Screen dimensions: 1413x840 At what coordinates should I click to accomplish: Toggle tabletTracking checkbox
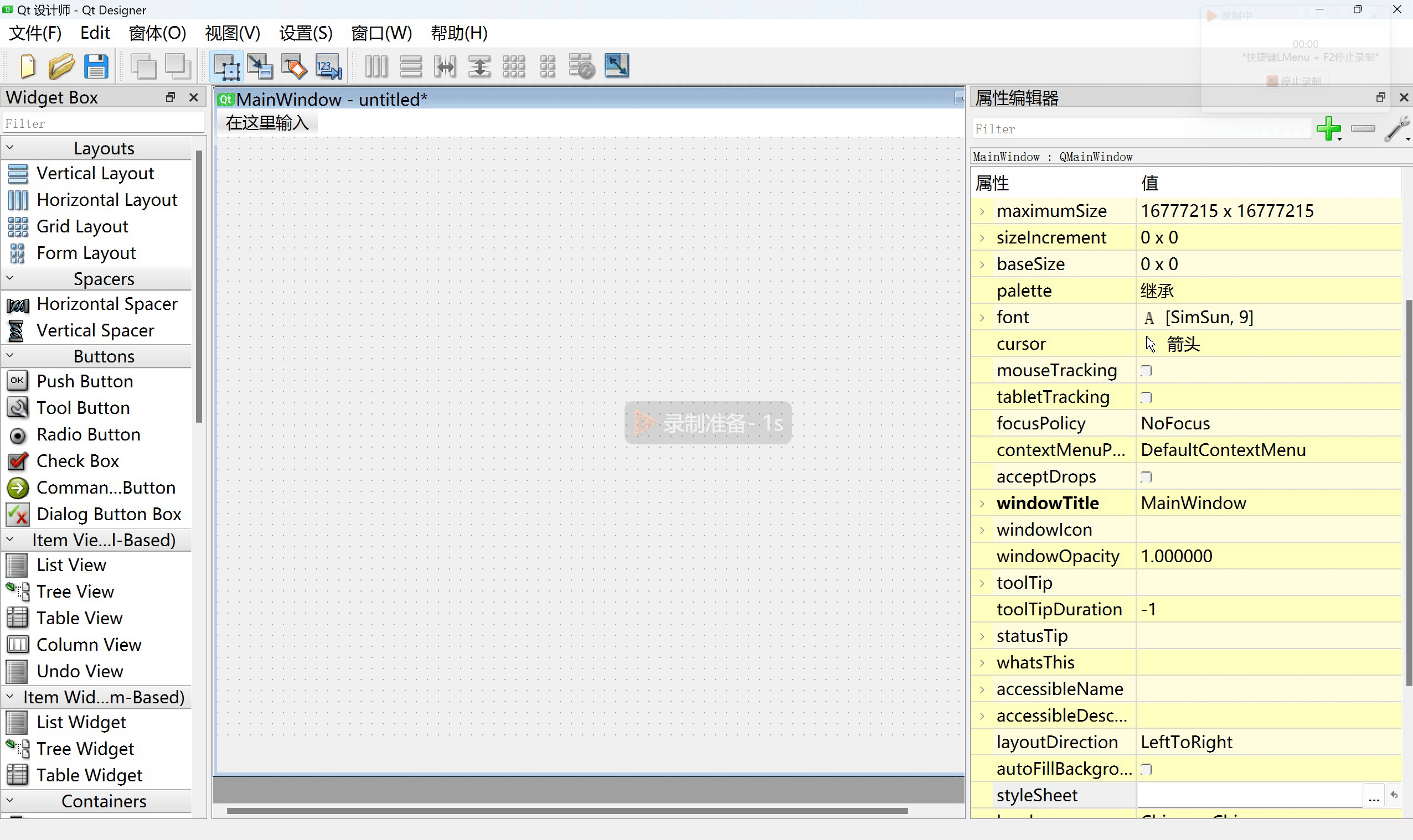[1146, 397]
